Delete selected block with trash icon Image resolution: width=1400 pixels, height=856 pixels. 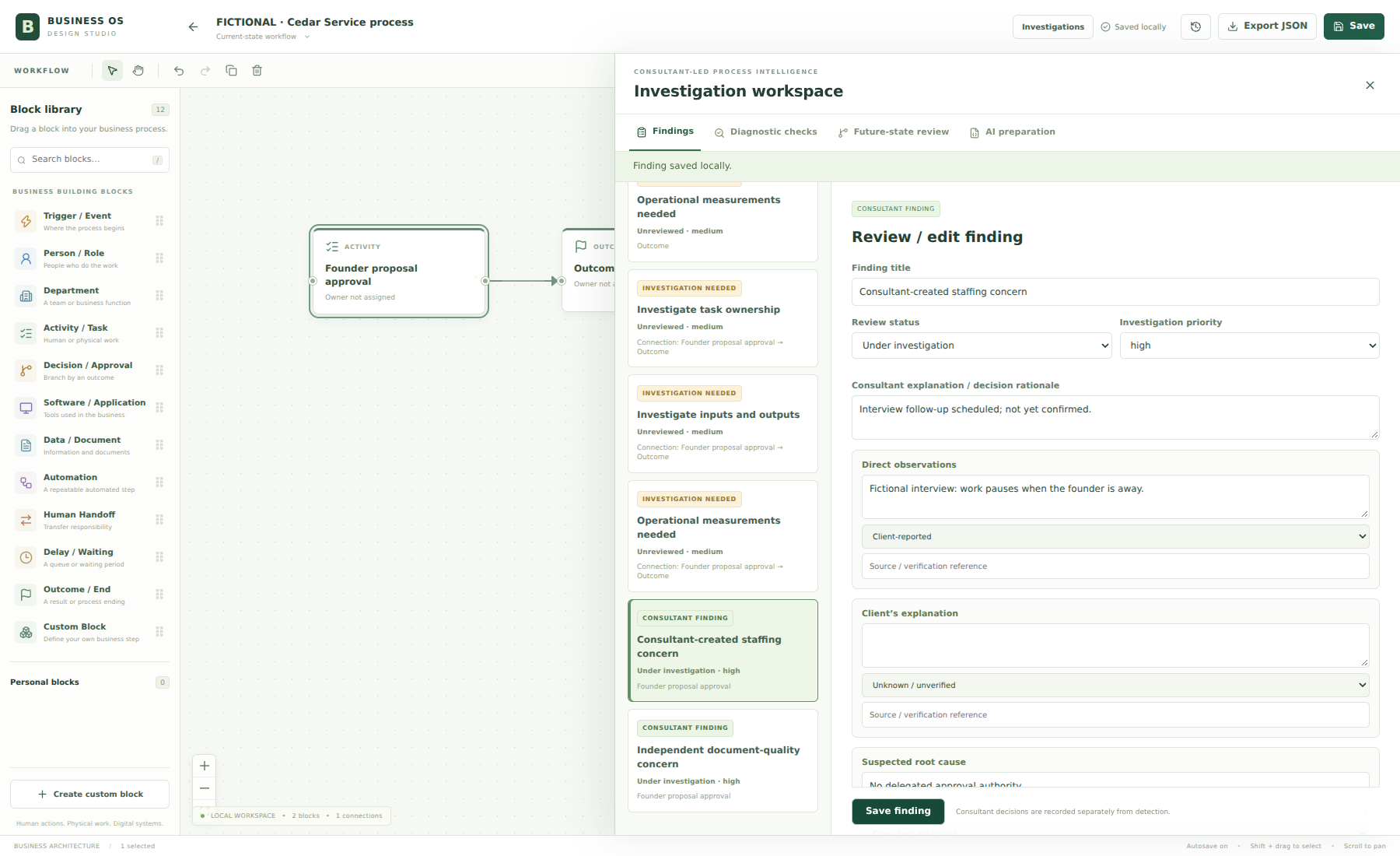click(257, 71)
